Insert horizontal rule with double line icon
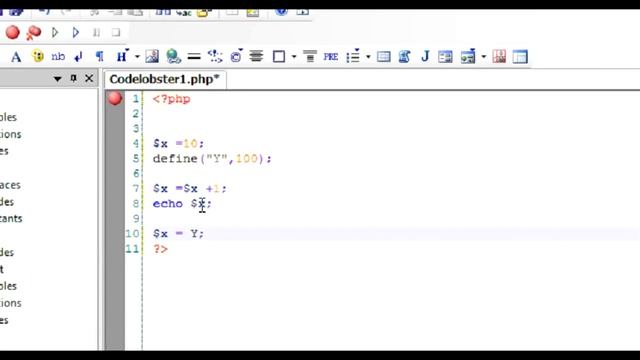The width and height of the screenshot is (640, 360). [194, 57]
